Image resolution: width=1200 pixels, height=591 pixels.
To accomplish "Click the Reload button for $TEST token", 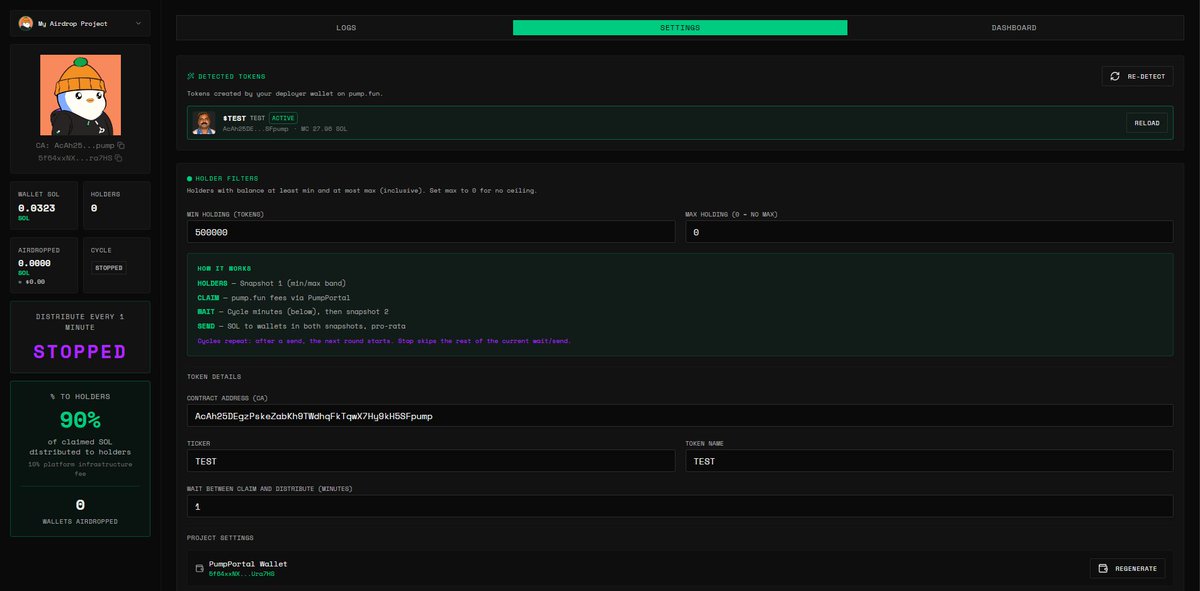I will (x=1147, y=123).
